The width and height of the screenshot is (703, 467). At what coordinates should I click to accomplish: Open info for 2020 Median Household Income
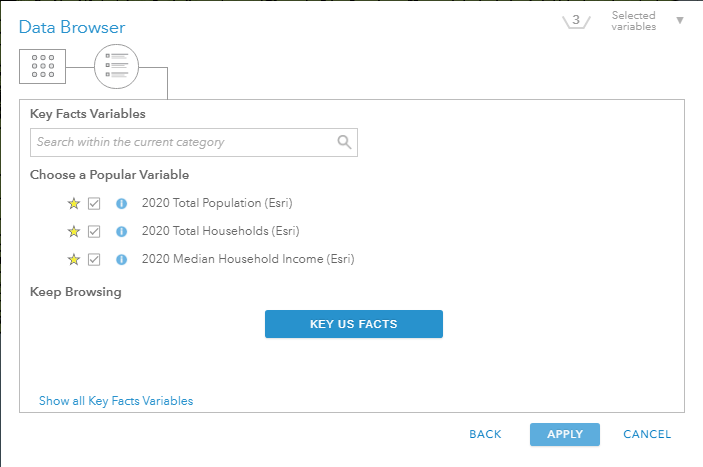[122, 260]
